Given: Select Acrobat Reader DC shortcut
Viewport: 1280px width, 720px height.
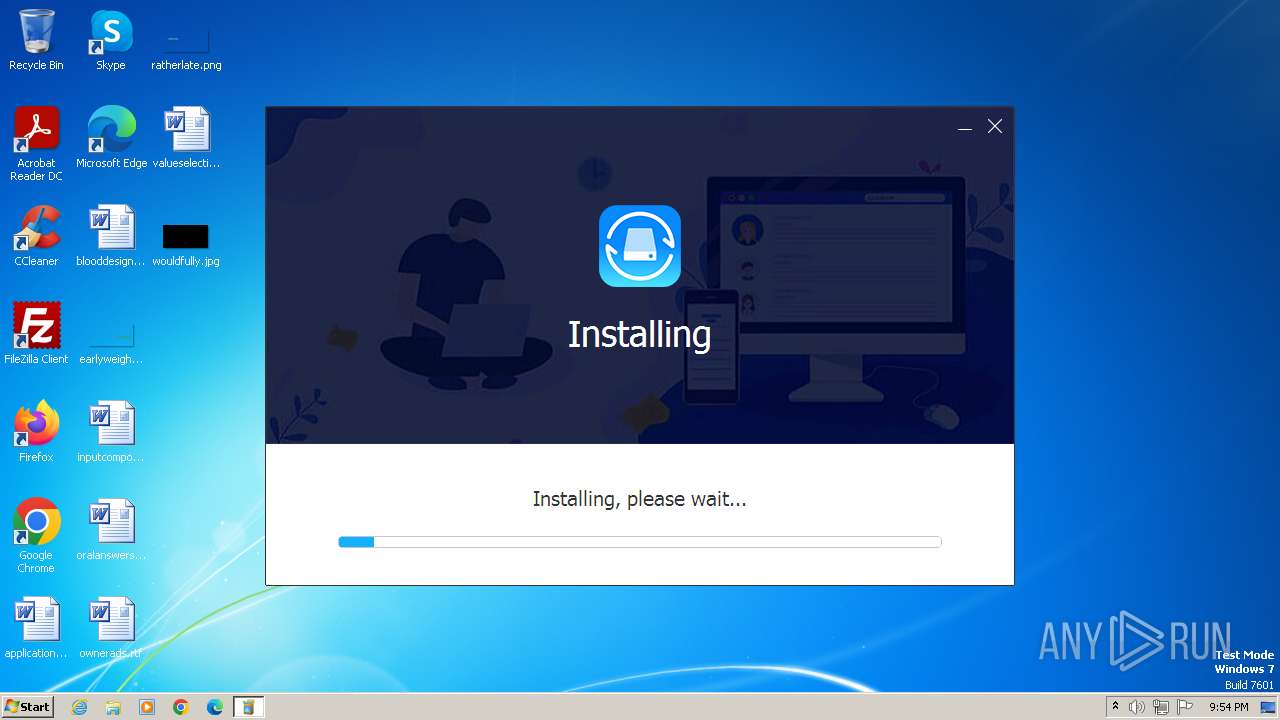Looking at the screenshot, I should pos(36,145).
